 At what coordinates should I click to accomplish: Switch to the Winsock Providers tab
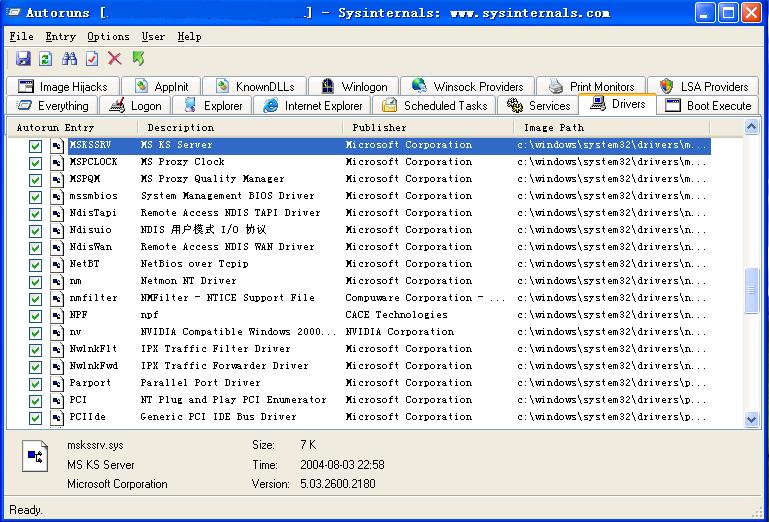click(468, 86)
